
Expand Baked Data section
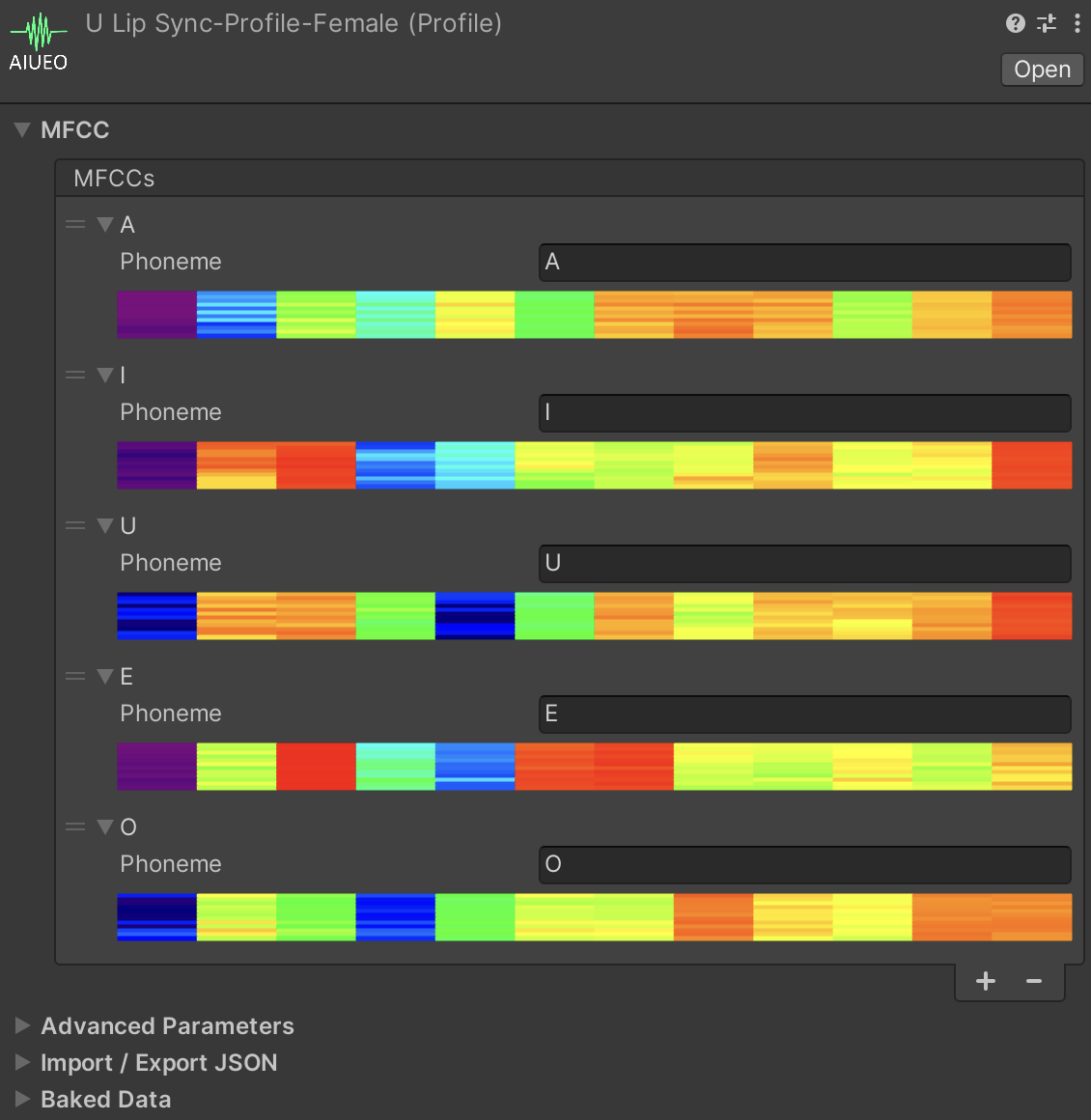point(22,1099)
